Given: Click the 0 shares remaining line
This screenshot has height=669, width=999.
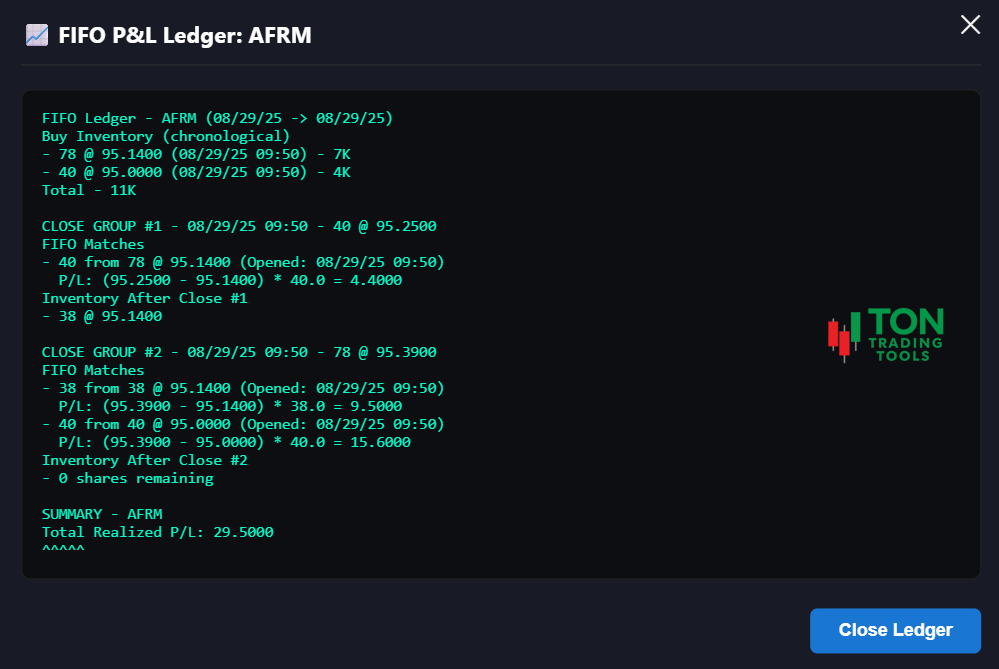Looking at the screenshot, I should pos(127,478).
